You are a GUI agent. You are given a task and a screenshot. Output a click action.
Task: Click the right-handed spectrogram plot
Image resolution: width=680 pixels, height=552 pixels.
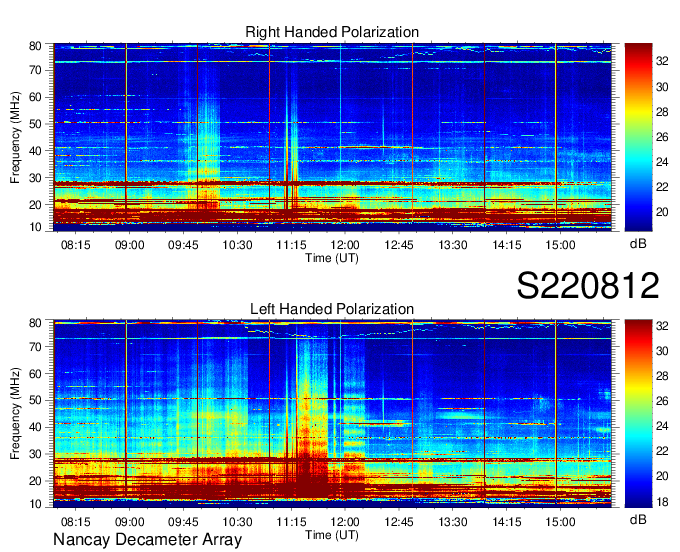tap(332, 137)
